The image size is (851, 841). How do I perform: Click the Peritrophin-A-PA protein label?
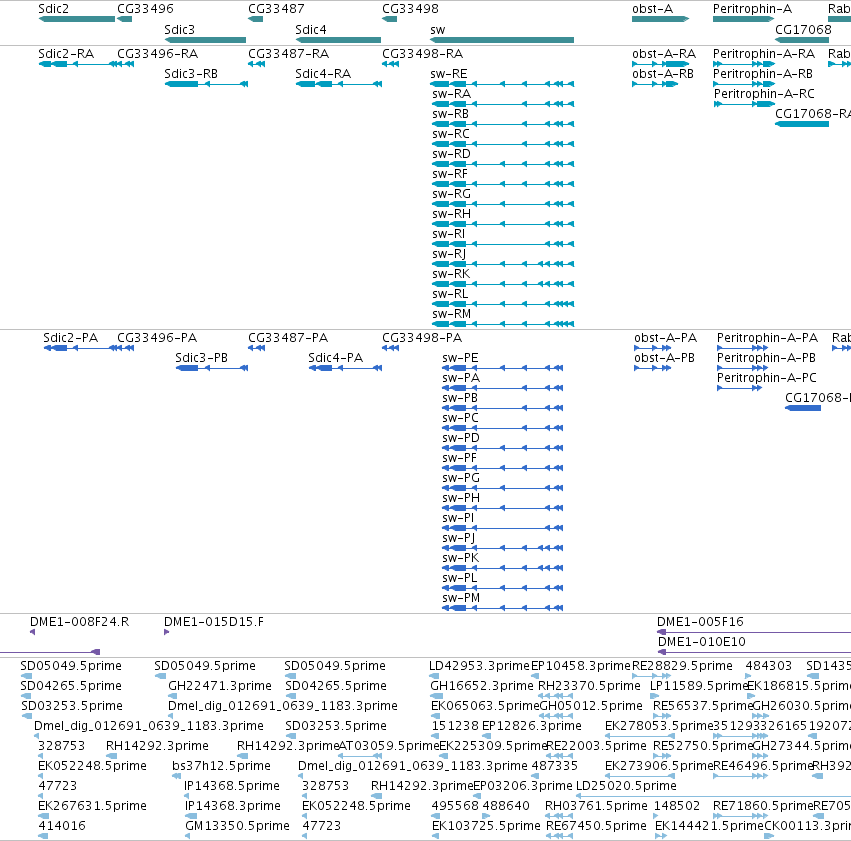click(767, 338)
